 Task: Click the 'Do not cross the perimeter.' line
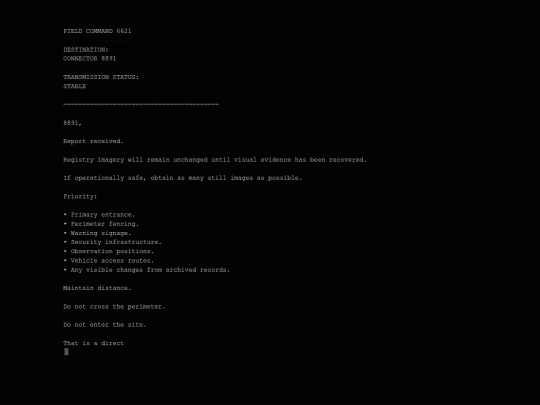pos(114,307)
